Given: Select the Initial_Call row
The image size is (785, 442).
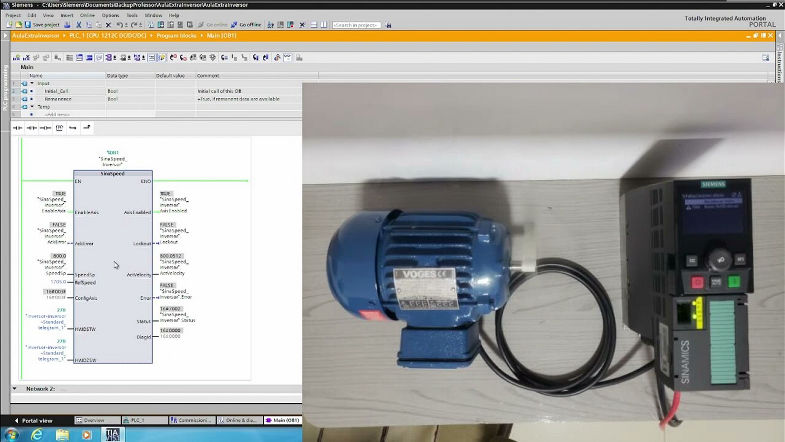Looking at the screenshot, I should 156,91.
